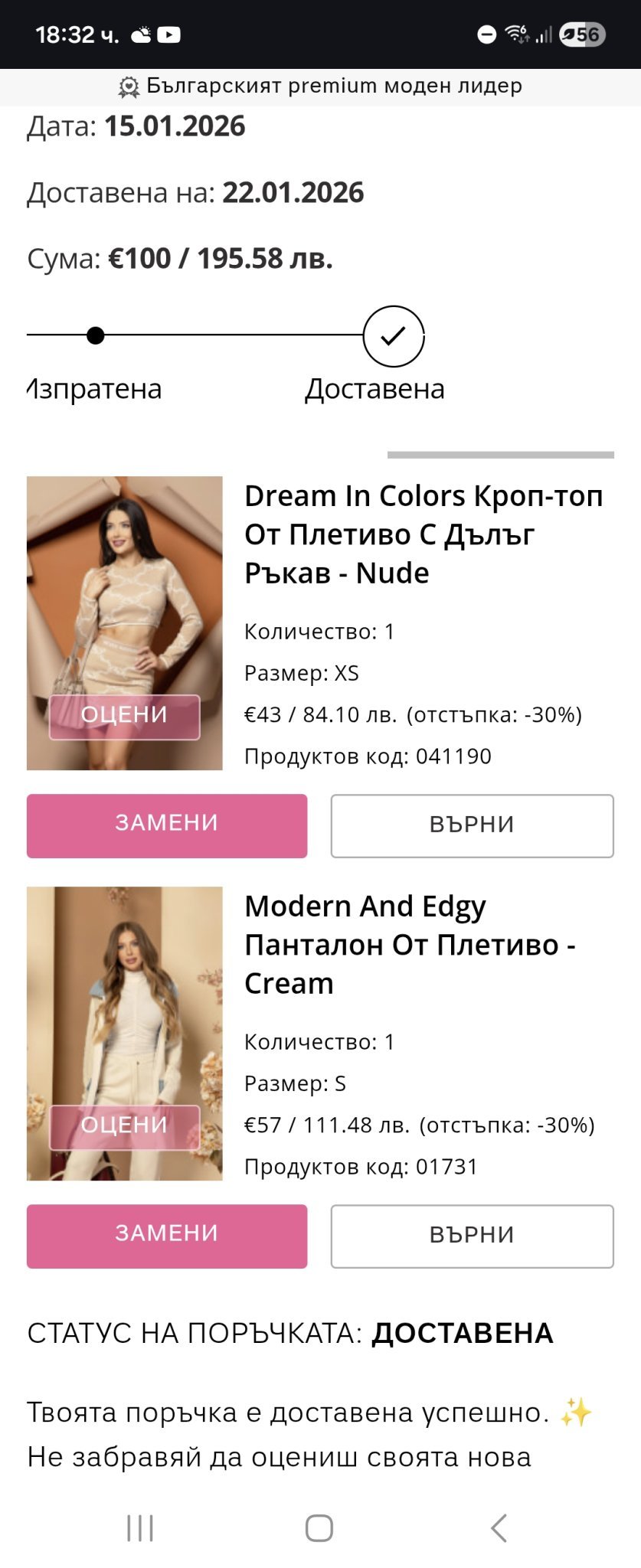Tap the delivered checkmark circle
This screenshot has width=641, height=1568.
(x=393, y=335)
